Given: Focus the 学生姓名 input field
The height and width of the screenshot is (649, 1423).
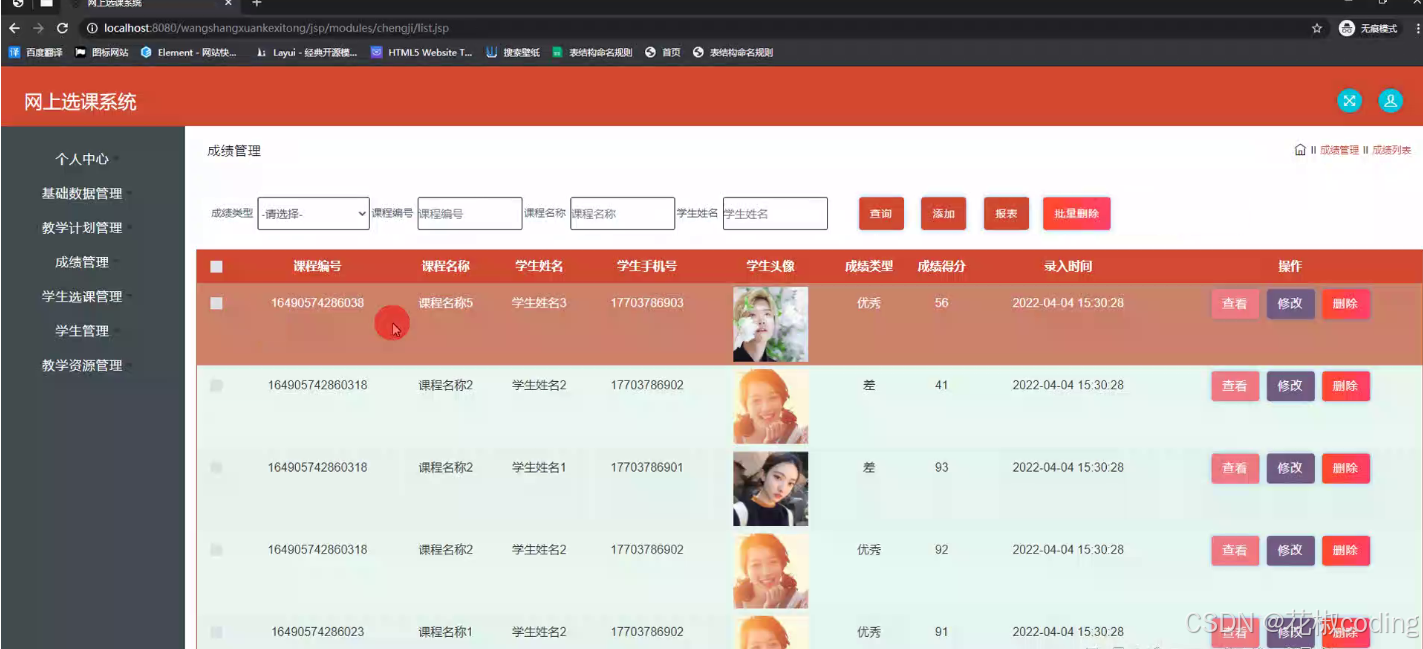Looking at the screenshot, I should (775, 213).
